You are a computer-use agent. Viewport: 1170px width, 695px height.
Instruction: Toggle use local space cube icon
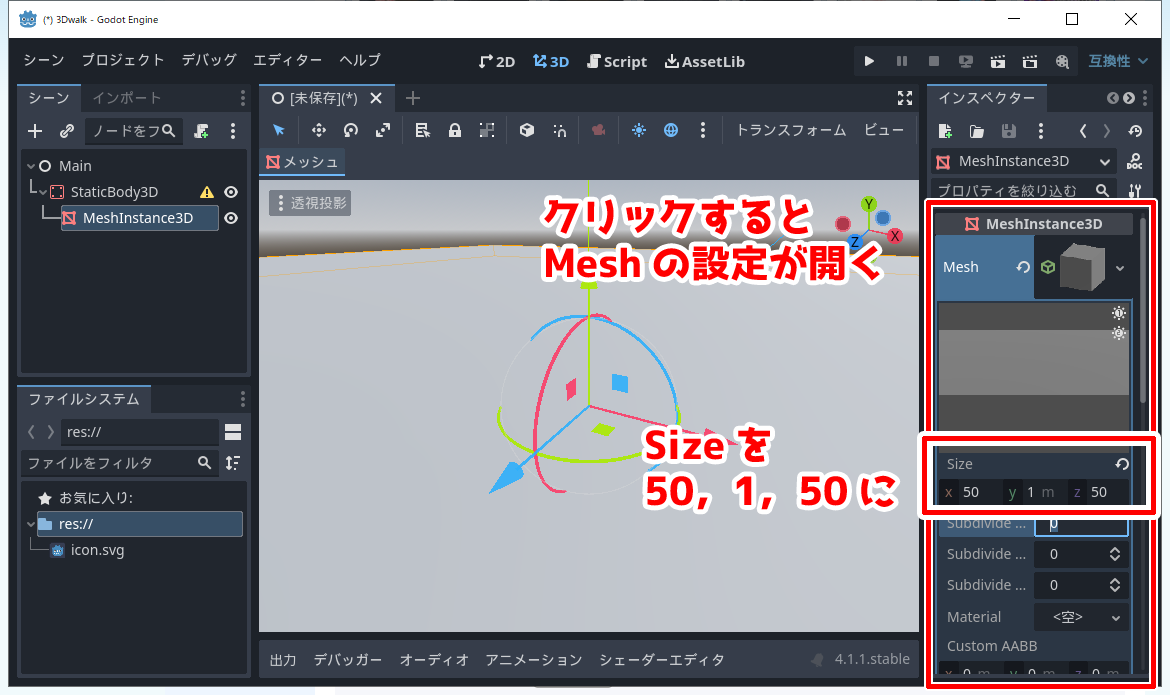point(527,130)
